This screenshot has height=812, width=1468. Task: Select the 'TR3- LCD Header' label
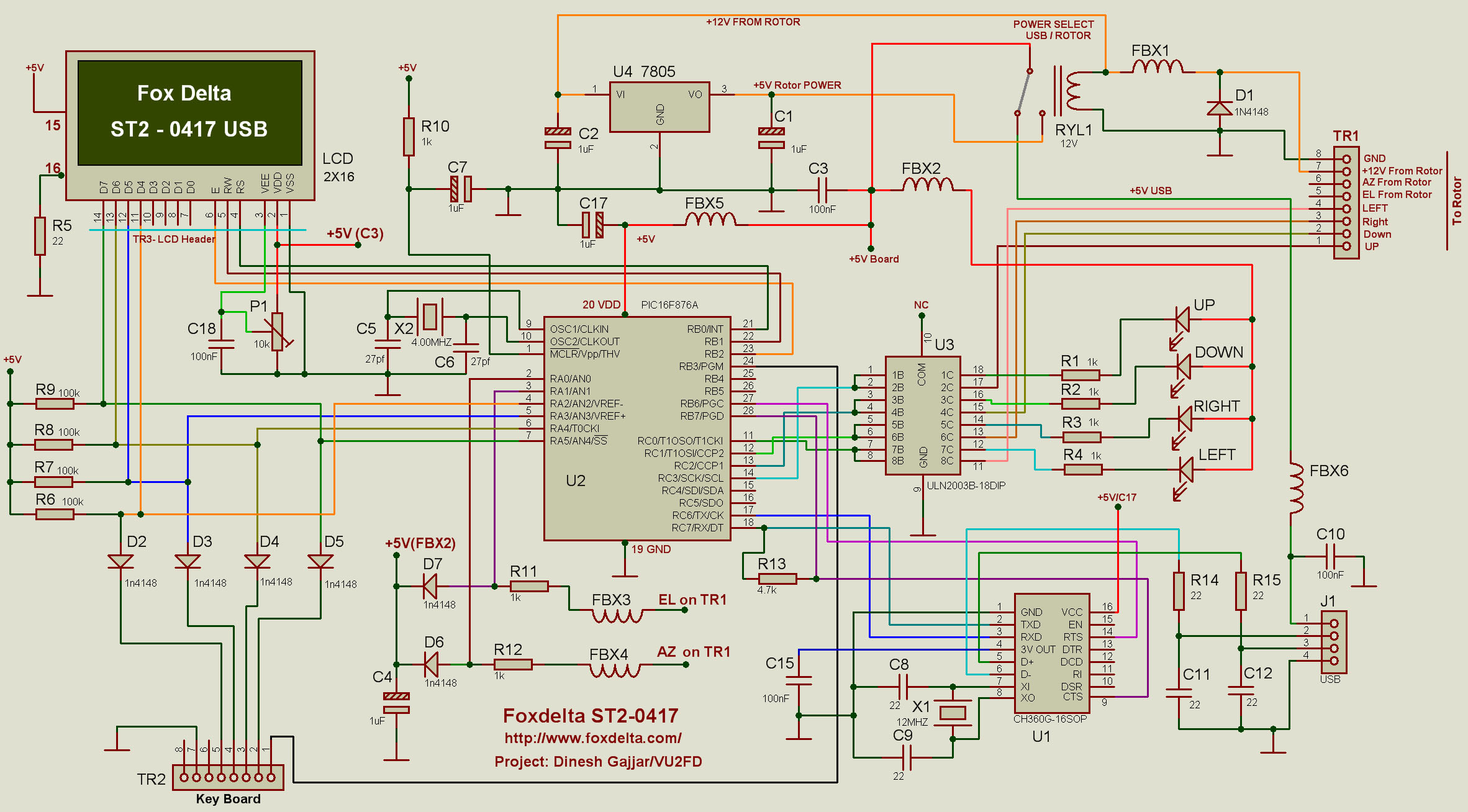pos(174,239)
